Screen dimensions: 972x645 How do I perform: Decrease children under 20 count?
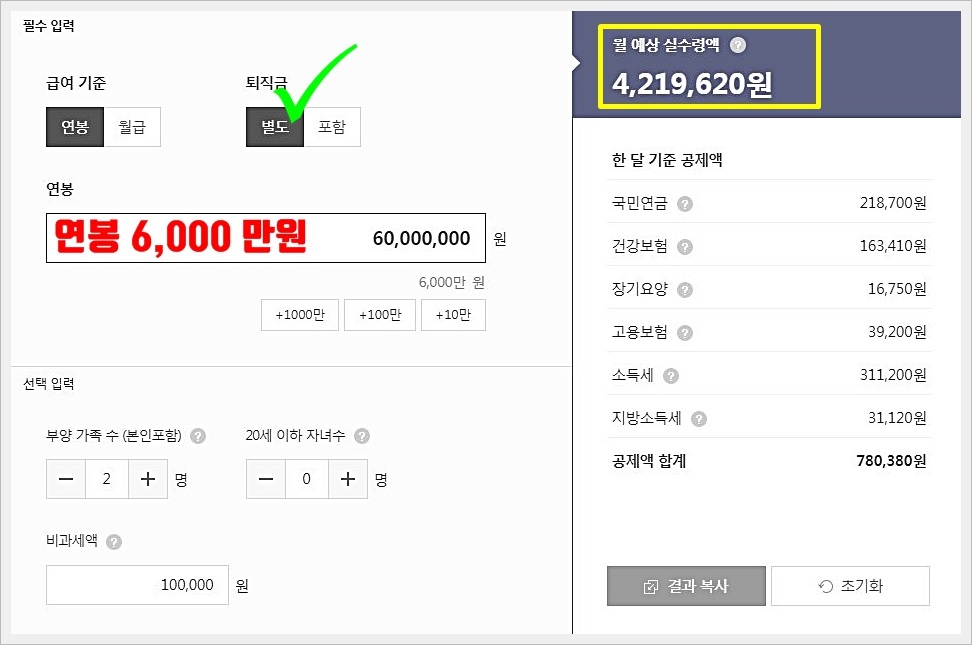[x=266, y=479]
